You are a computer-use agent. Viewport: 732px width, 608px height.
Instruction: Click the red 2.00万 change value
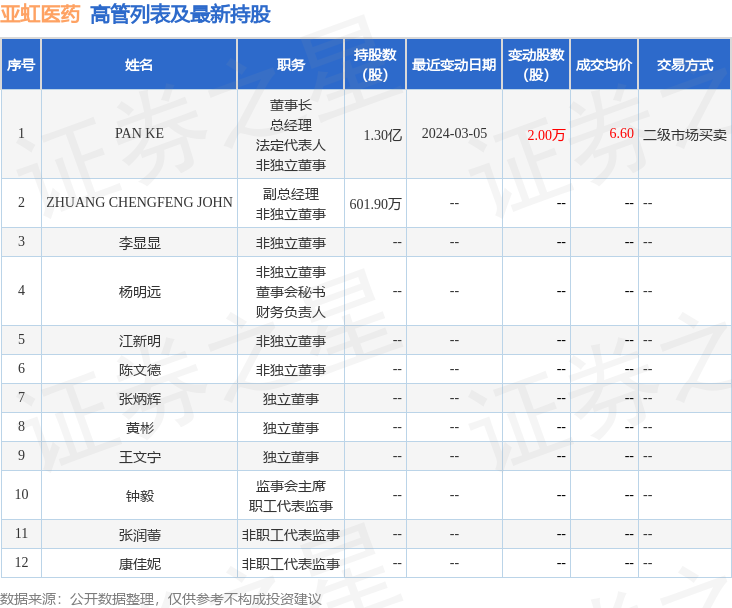click(546, 135)
